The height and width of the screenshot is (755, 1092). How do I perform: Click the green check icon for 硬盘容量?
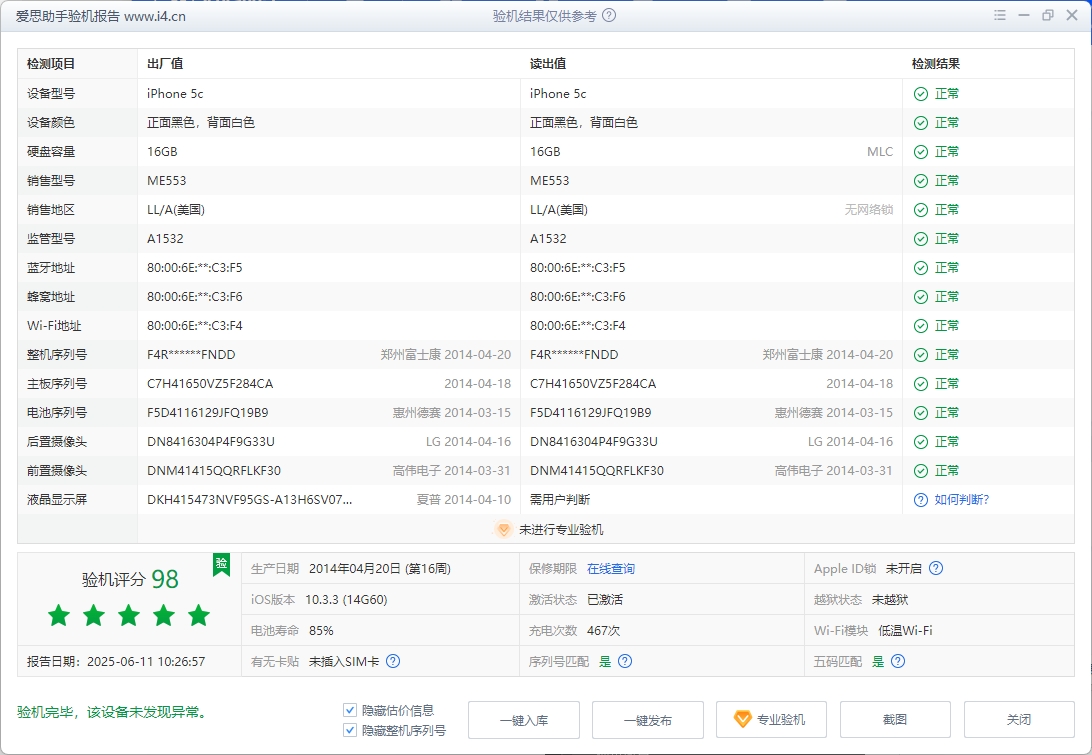coord(921,152)
